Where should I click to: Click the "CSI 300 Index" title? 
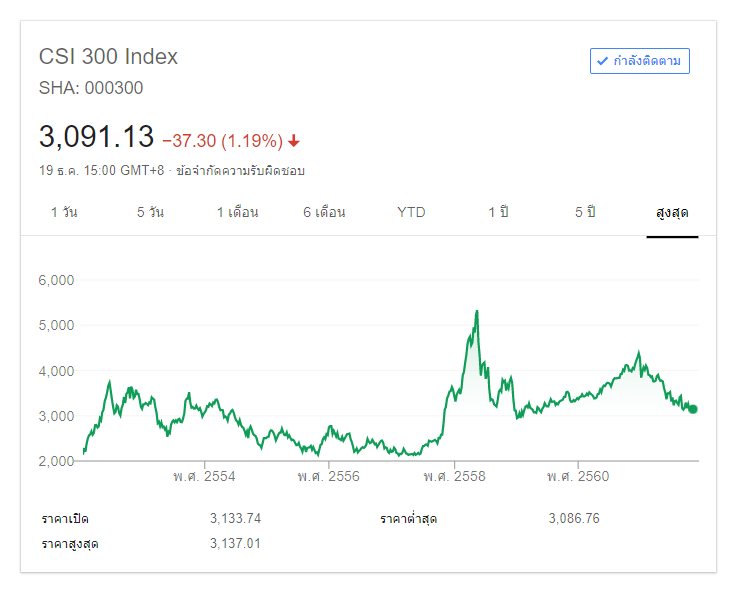(x=108, y=57)
